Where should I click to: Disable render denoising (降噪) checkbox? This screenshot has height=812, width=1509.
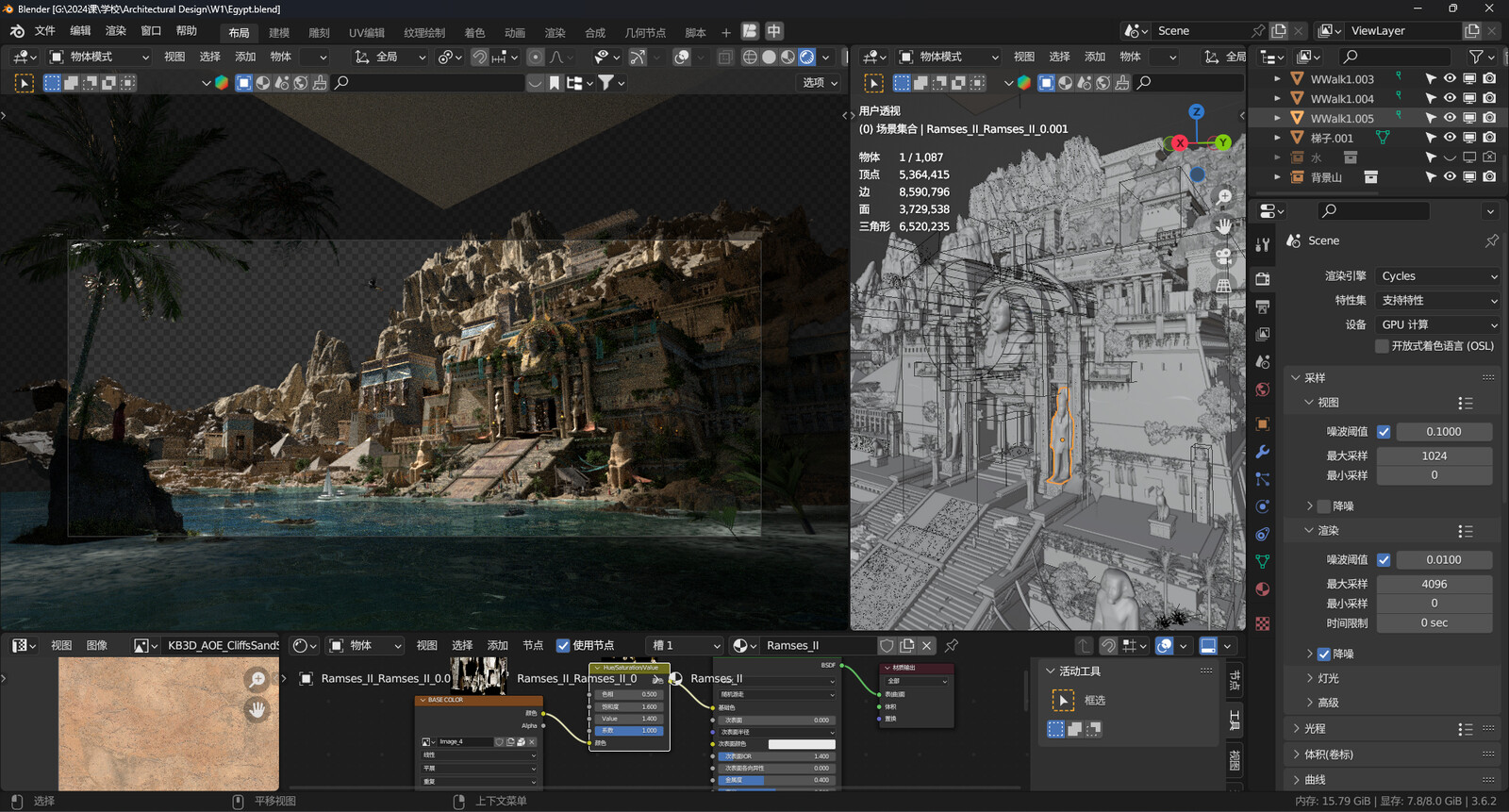[x=1324, y=655]
